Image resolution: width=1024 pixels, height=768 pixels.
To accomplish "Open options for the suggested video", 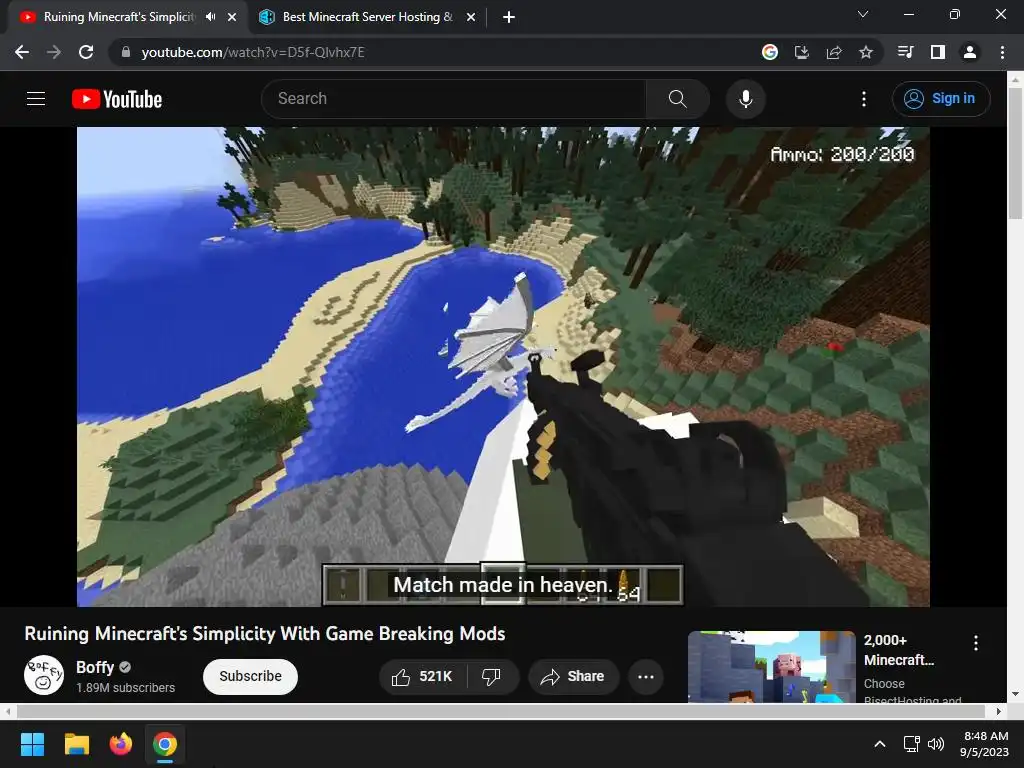I will pyautogui.click(x=976, y=643).
